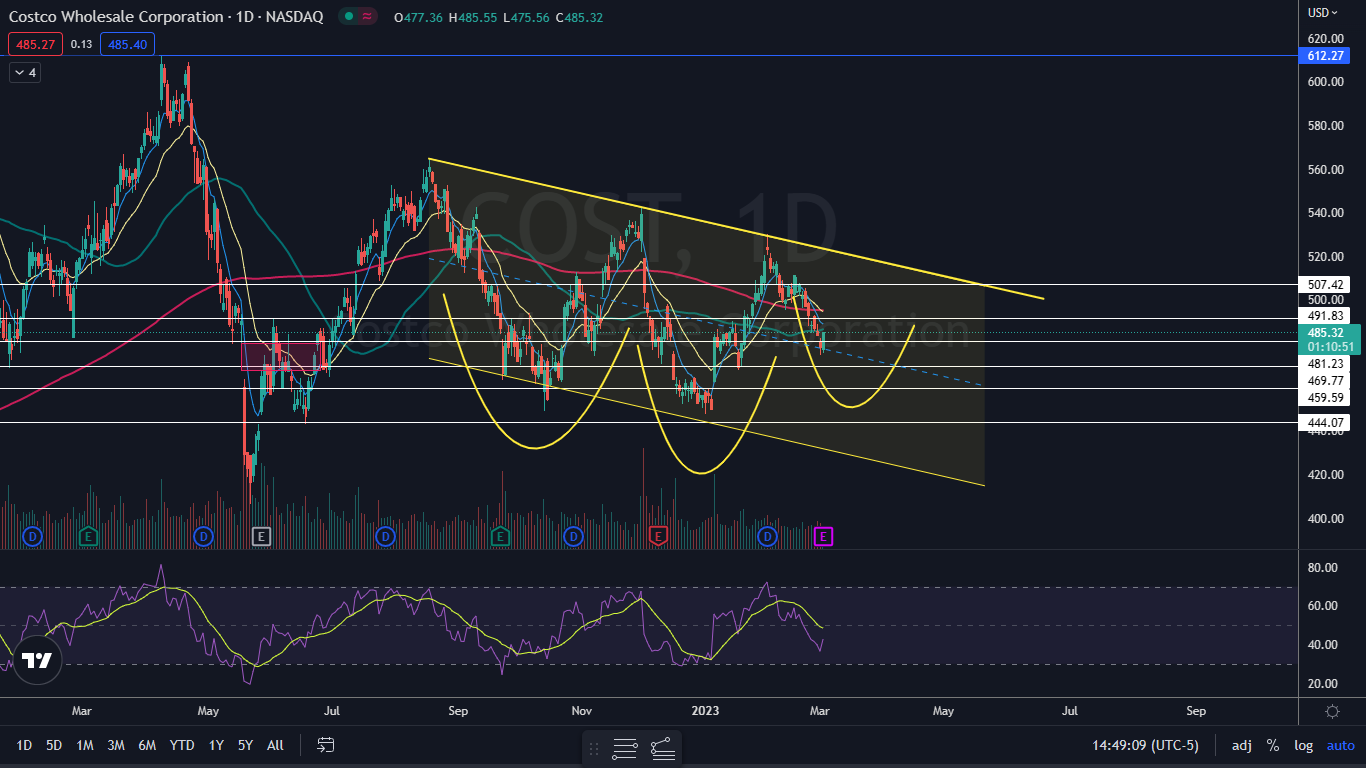
Task: Click the green earnings E marker near March
Action: click(x=87, y=537)
